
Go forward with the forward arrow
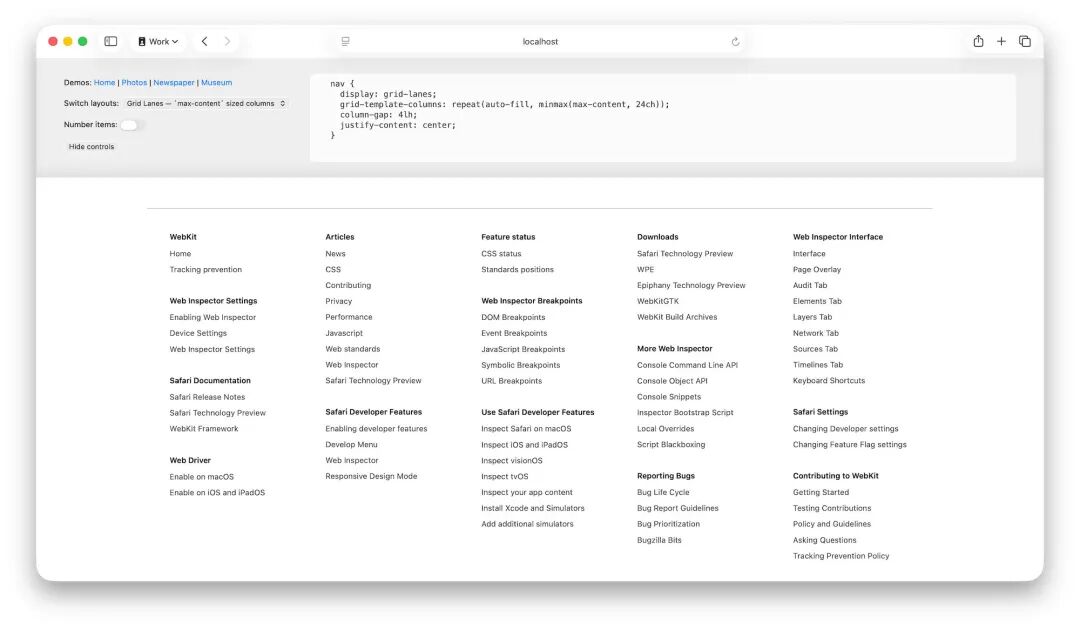pyautogui.click(x=227, y=41)
